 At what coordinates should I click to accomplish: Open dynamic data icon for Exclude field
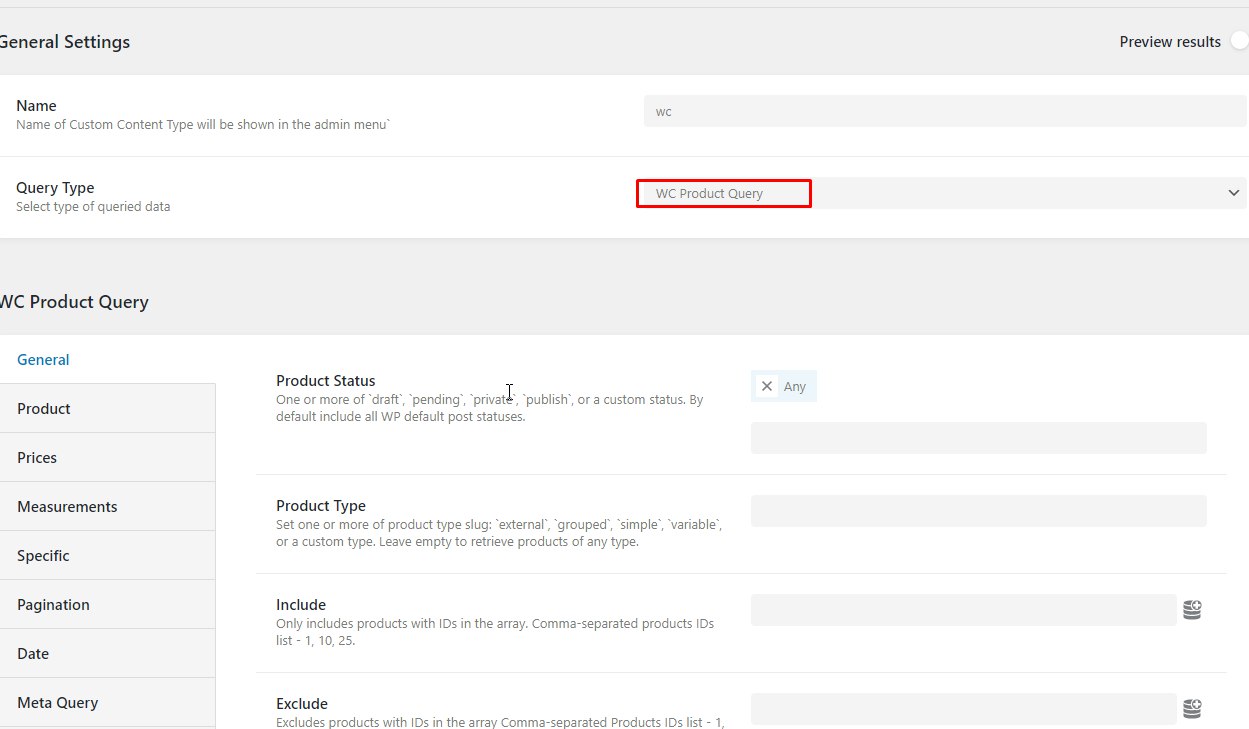(1192, 709)
